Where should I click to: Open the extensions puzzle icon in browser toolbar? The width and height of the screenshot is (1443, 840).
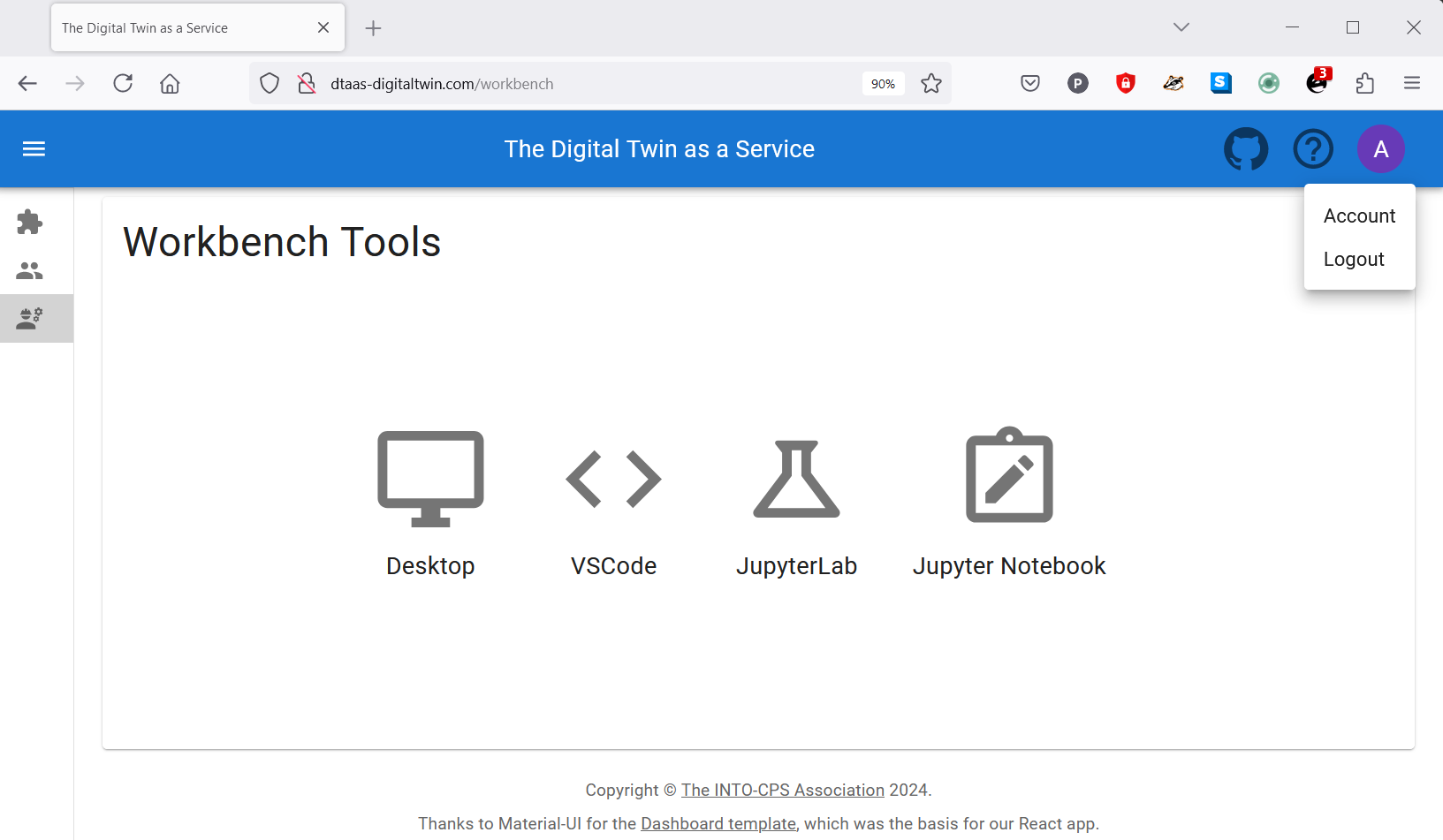tap(1364, 83)
